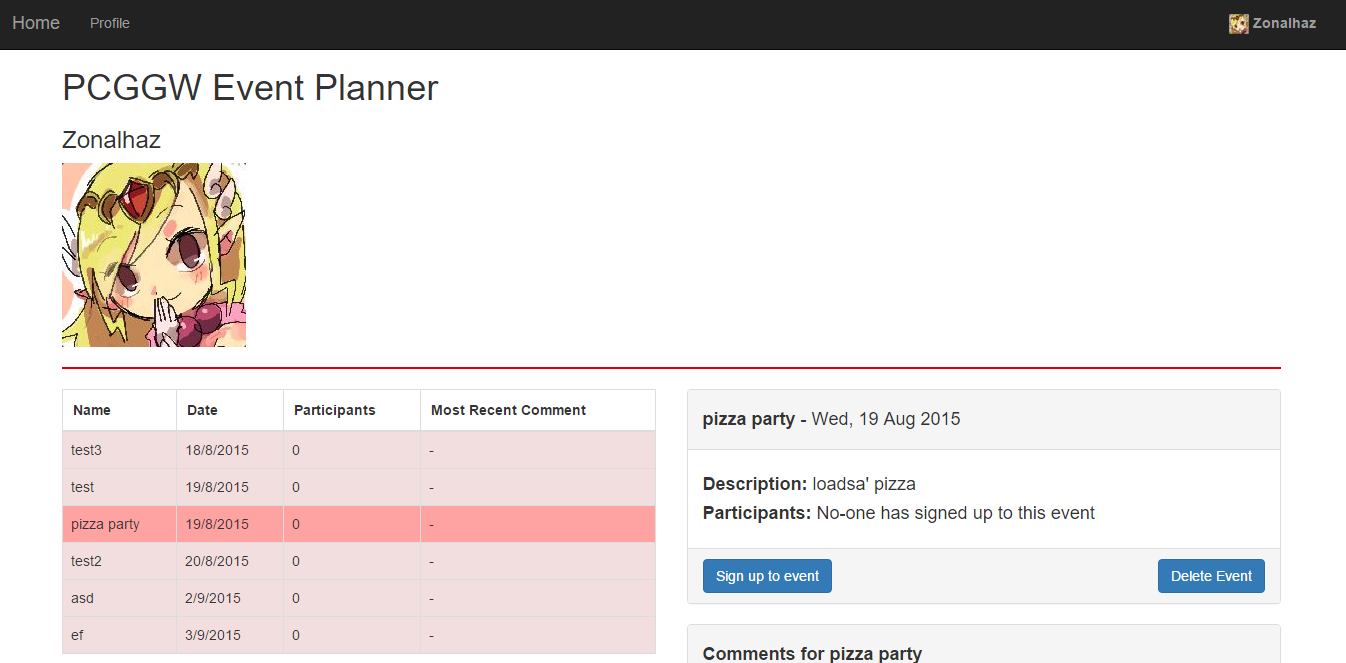This screenshot has width=1346, height=663.
Task: Select the test2 event row
Action: coord(359,561)
